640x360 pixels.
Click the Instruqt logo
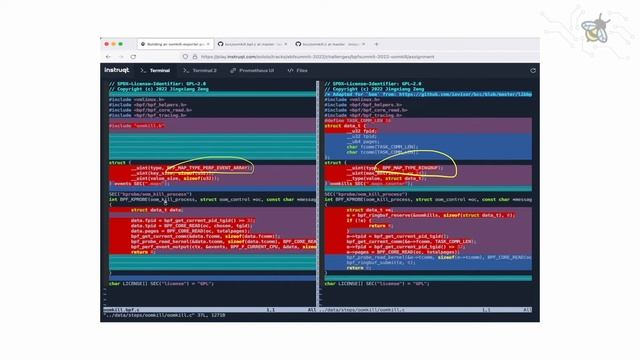coord(117,70)
